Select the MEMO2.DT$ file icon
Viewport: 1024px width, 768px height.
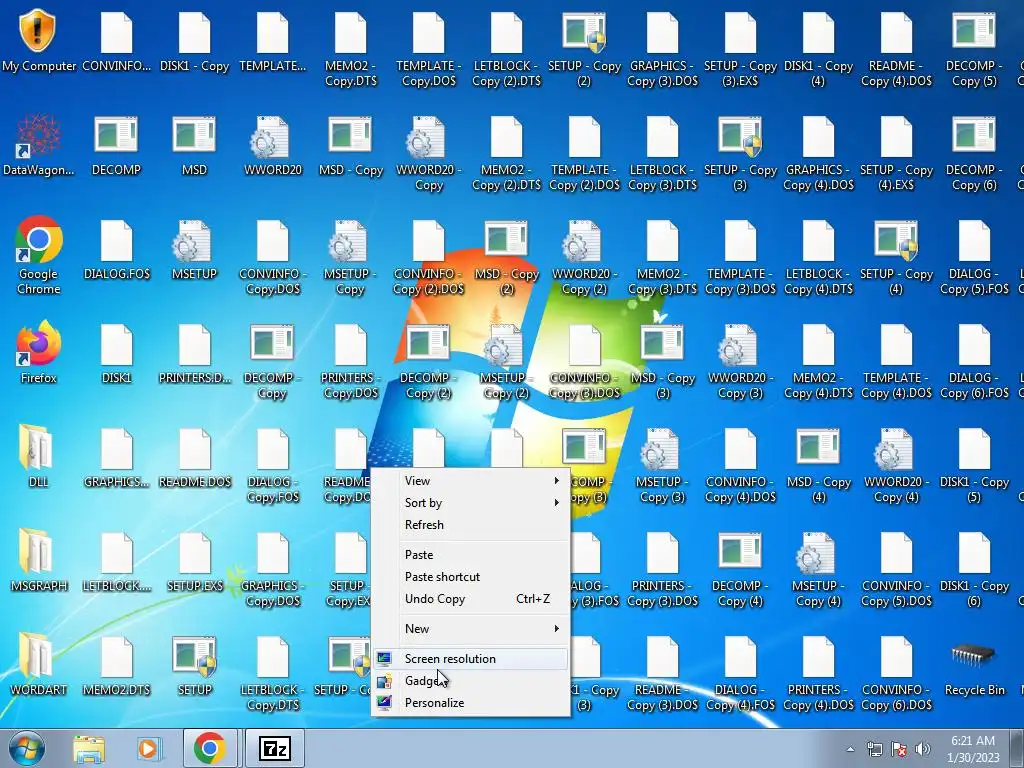(116, 664)
